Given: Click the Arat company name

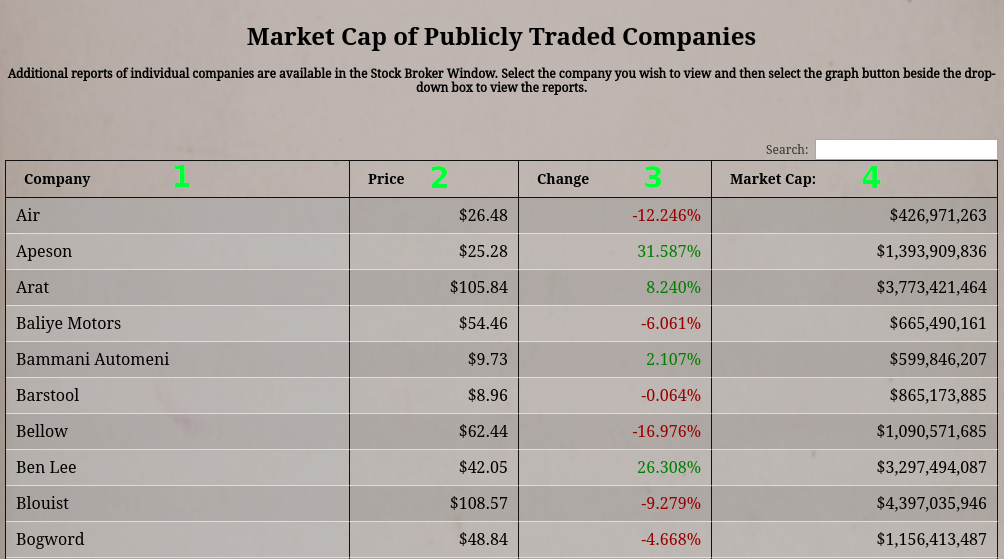Looking at the screenshot, I should point(33,287).
